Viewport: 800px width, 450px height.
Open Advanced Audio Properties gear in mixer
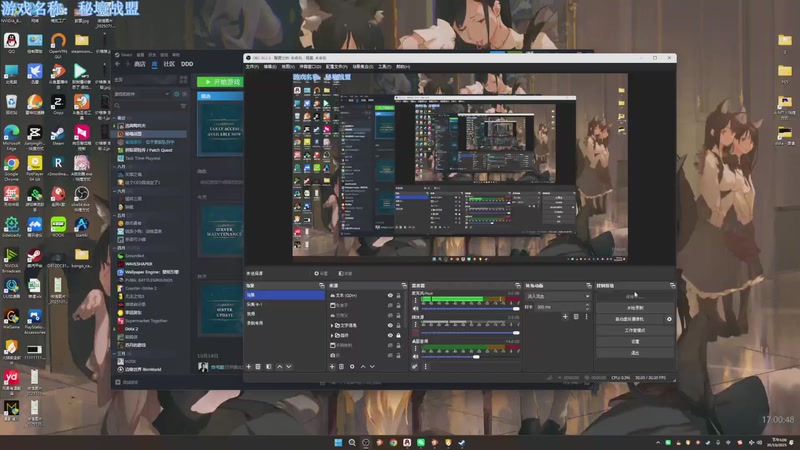[x=415, y=366]
